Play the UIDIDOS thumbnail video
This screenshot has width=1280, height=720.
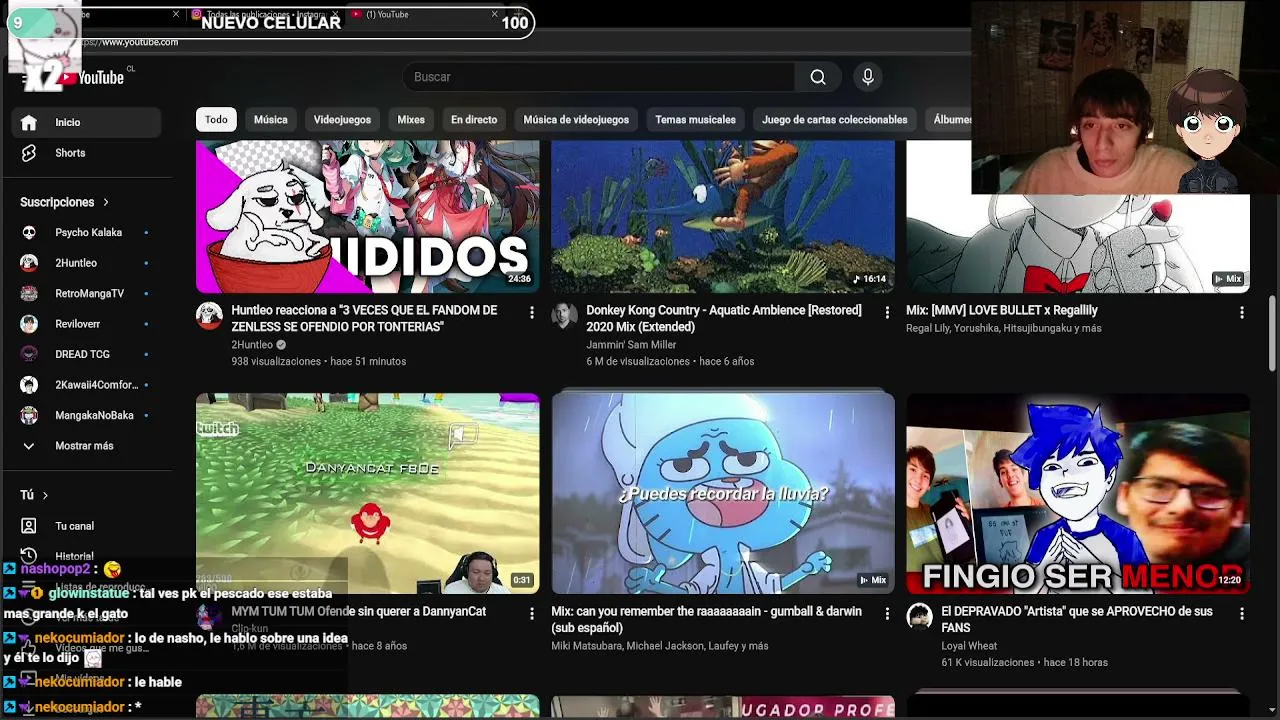point(367,217)
